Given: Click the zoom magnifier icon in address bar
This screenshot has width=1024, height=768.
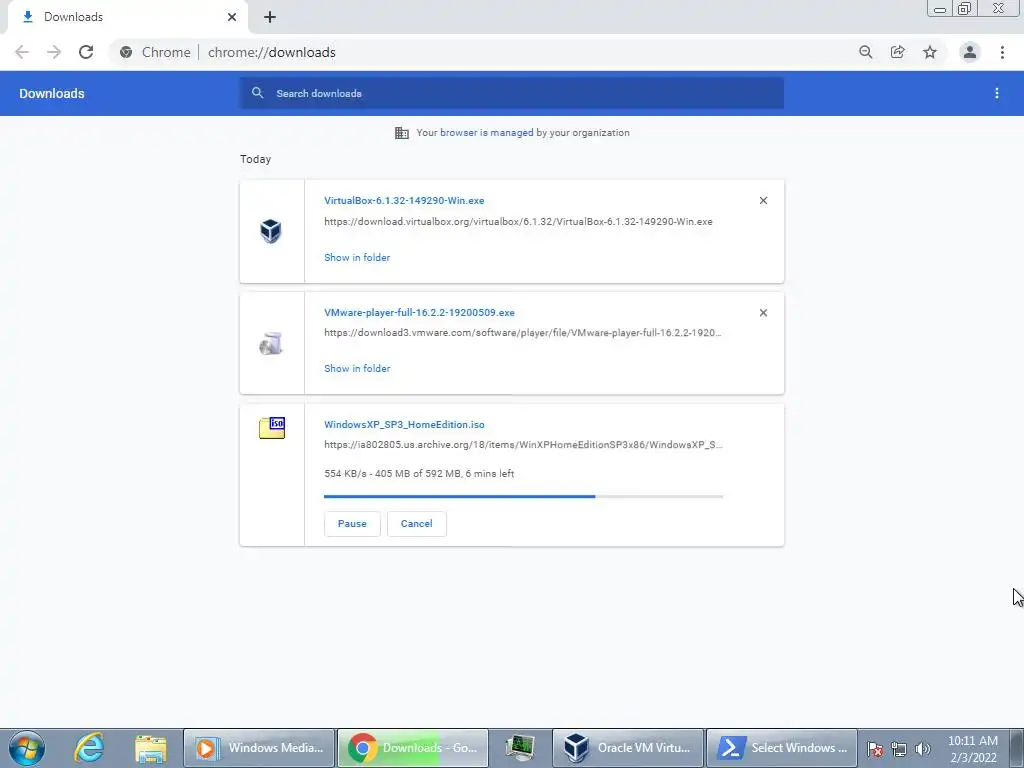Looking at the screenshot, I should [865, 52].
